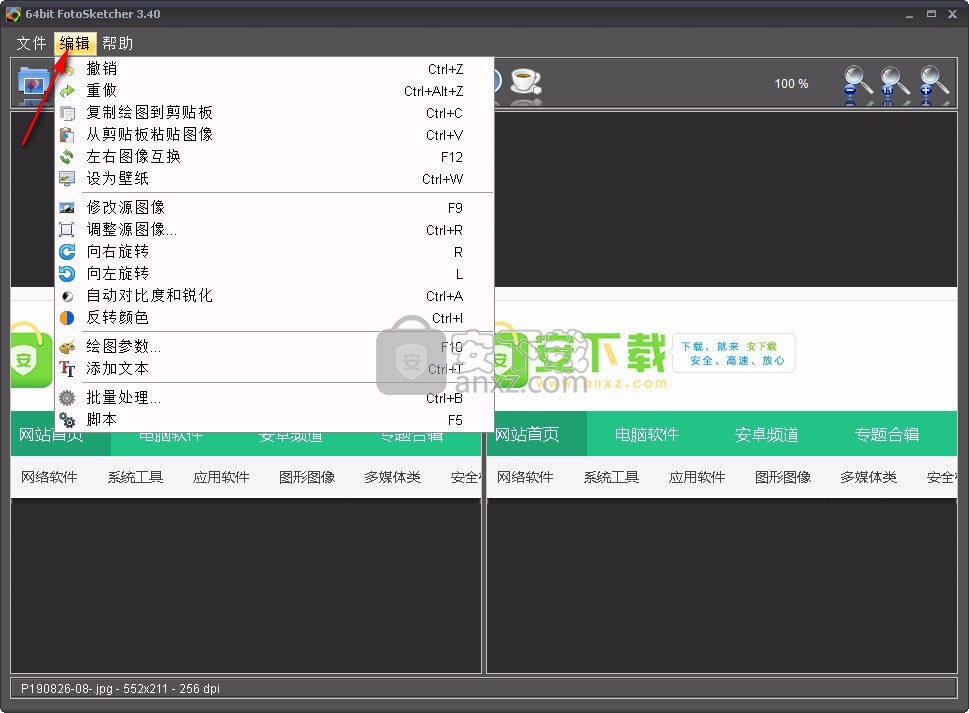Viewport: 969px width, 713px height.
Task: Select 脚本 entry
Action: (x=274, y=420)
